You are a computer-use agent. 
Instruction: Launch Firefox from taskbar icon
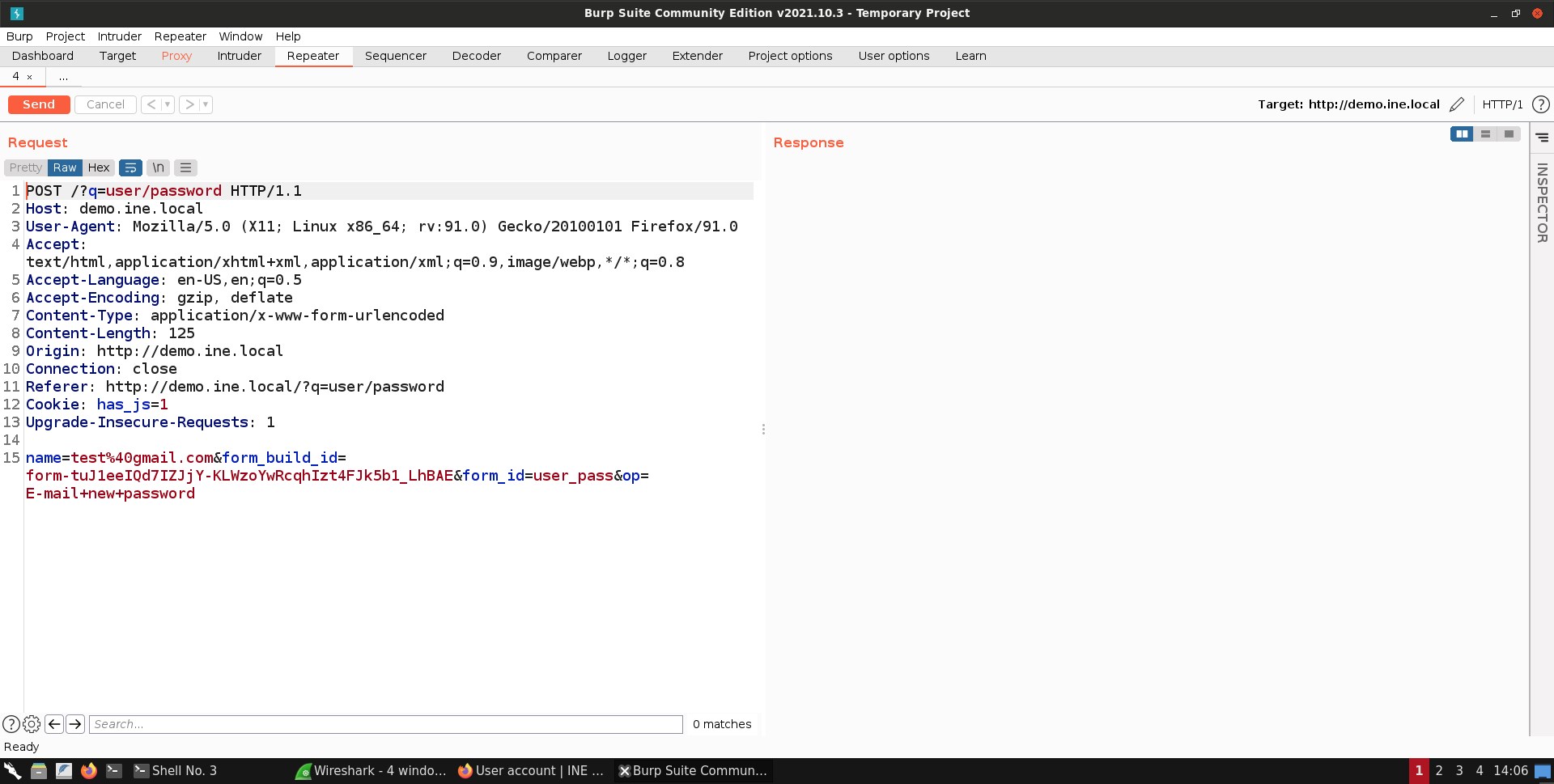pyautogui.click(x=89, y=771)
